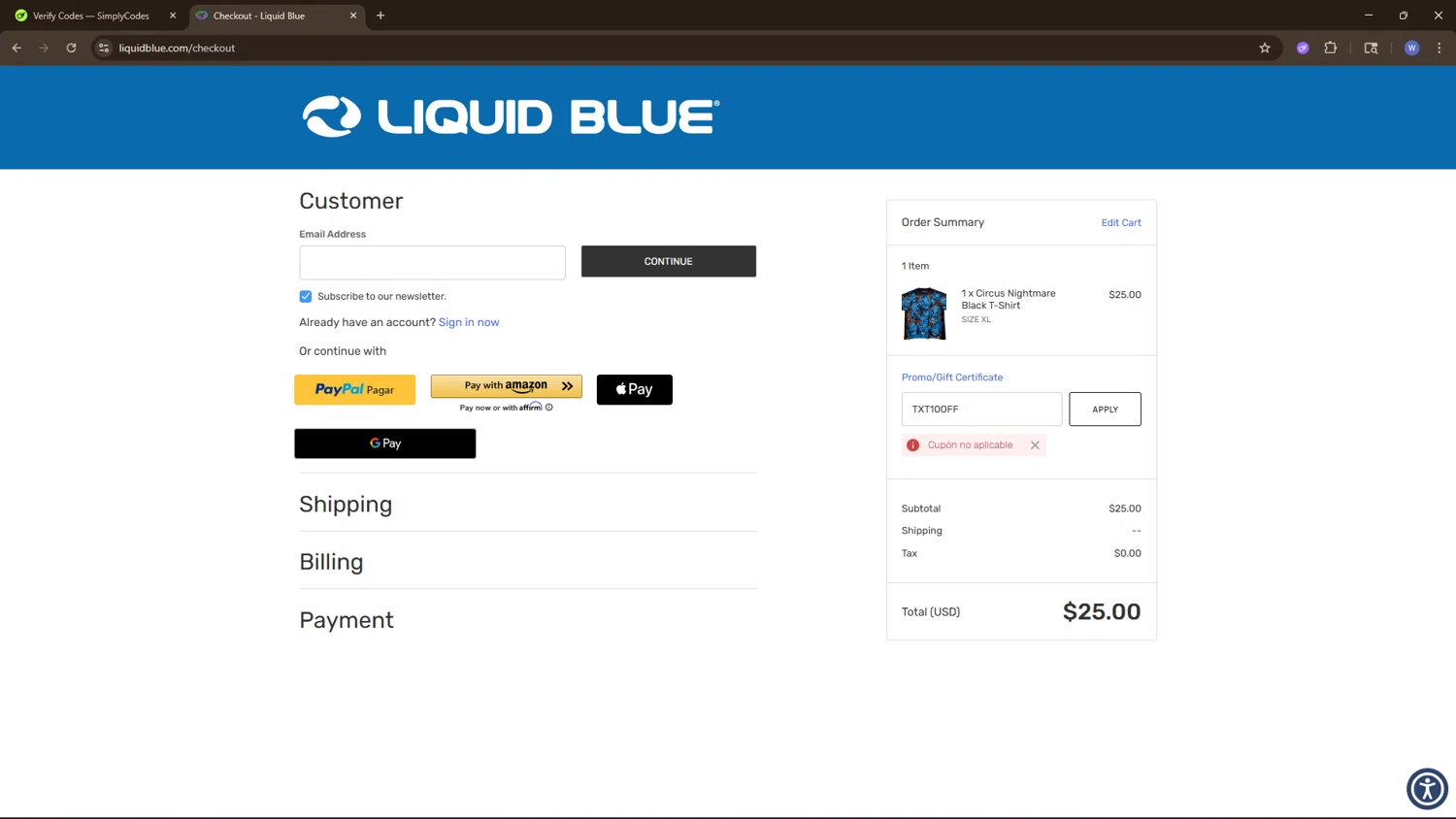Open the Extensions puzzle icon
1456x819 pixels.
click(1331, 48)
